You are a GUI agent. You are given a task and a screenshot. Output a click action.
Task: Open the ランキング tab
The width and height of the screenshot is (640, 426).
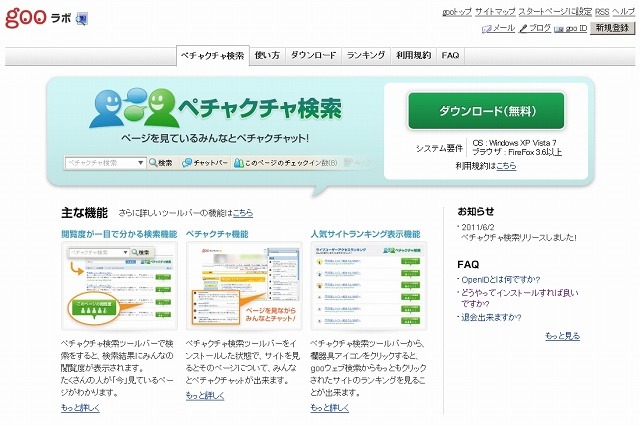366,55
